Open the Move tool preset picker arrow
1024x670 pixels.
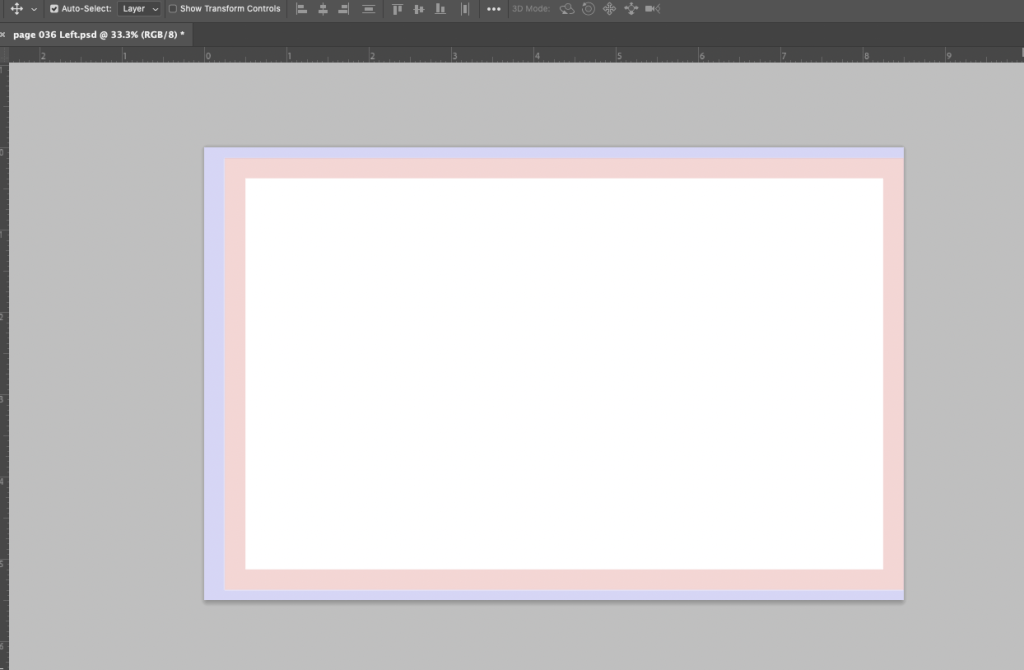pos(34,9)
